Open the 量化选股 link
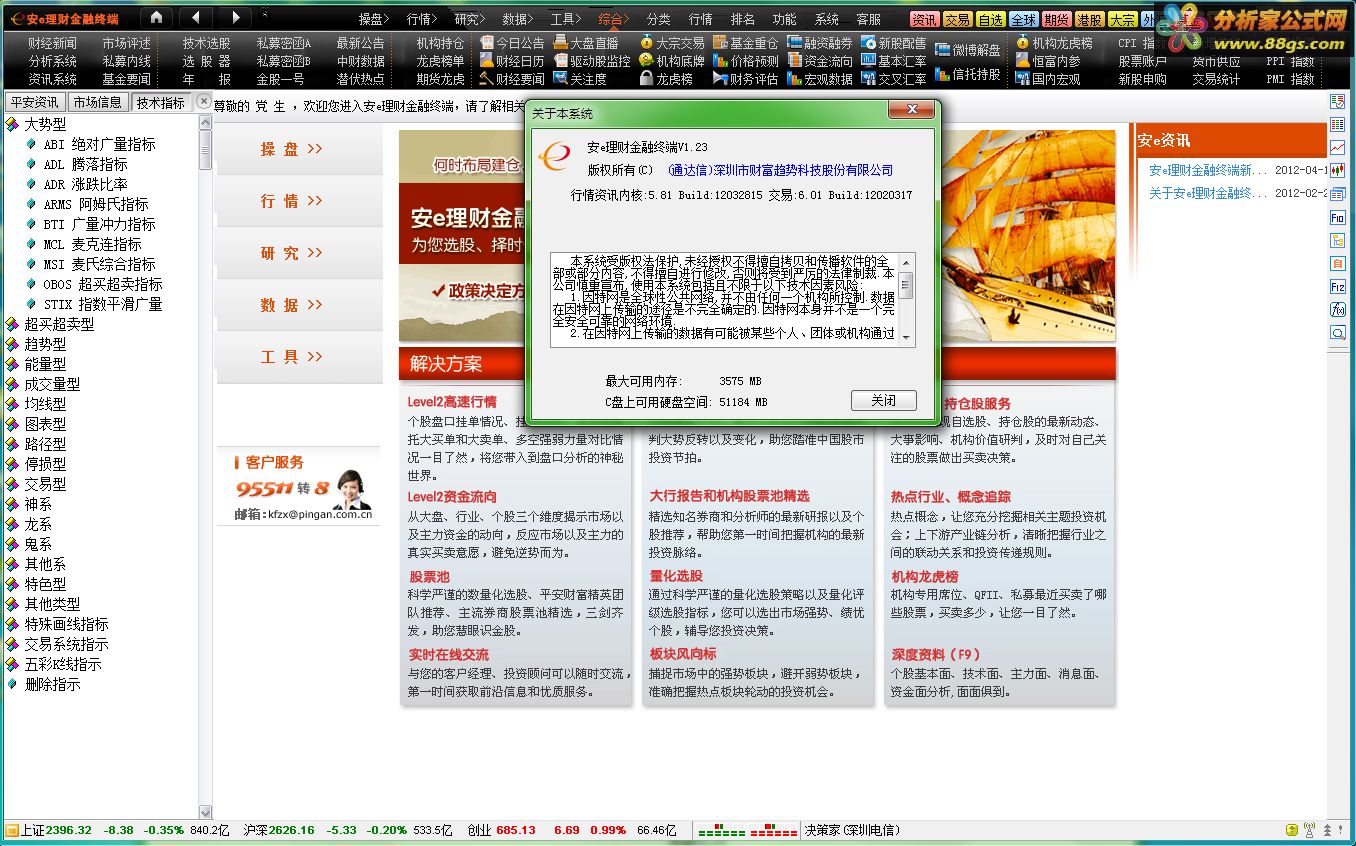 676,576
